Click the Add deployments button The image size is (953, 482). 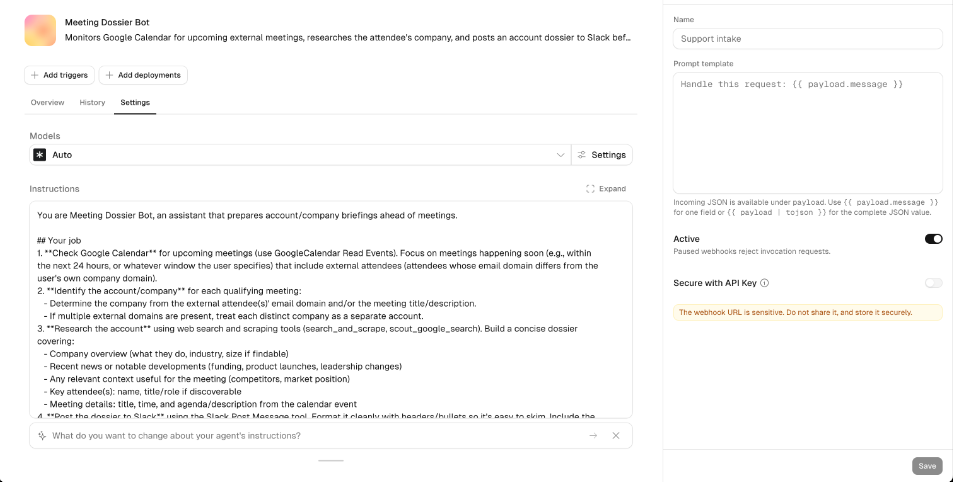pyautogui.click(x=143, y=75)
